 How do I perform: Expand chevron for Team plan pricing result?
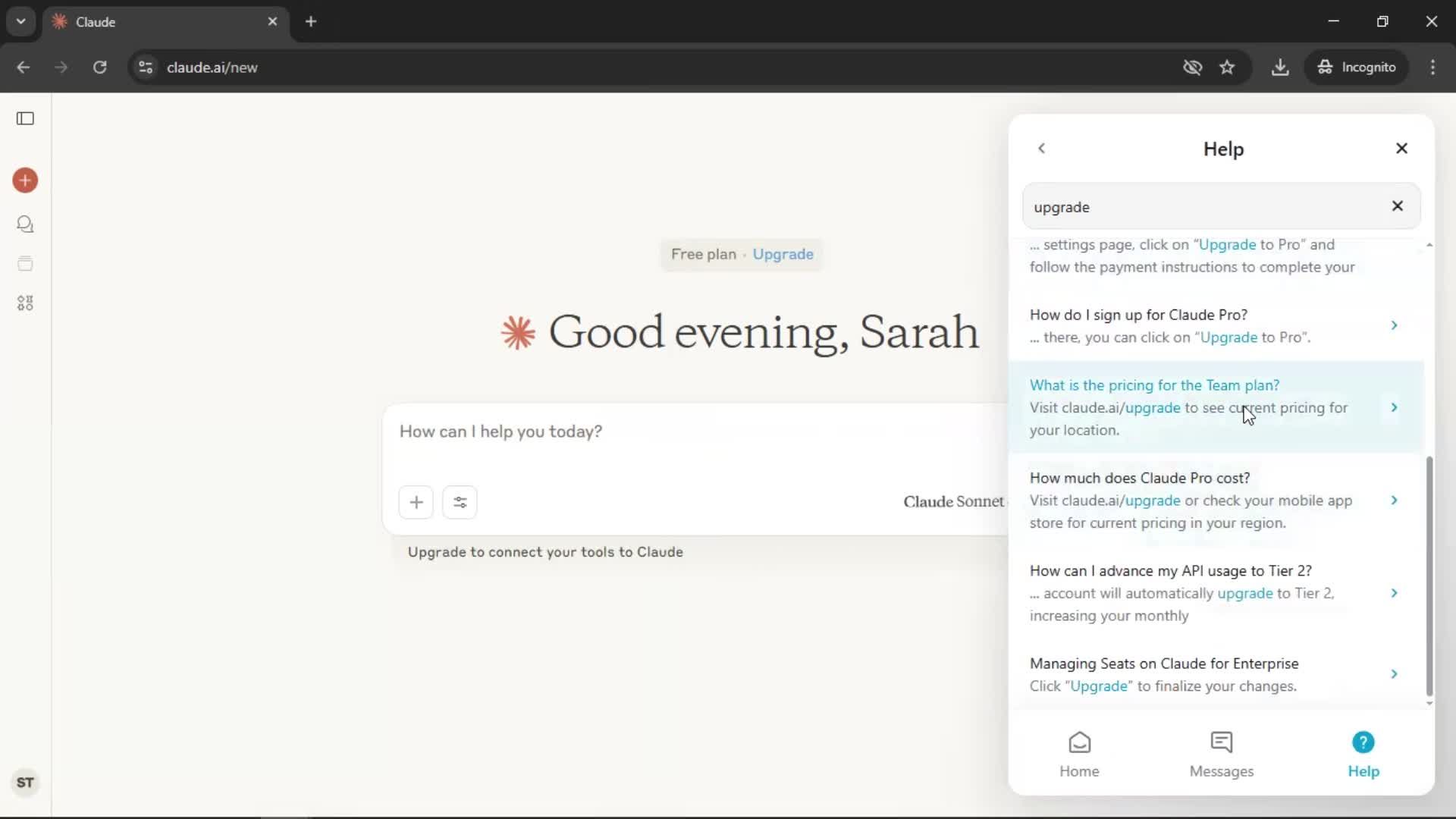(x=1394, y=407)
